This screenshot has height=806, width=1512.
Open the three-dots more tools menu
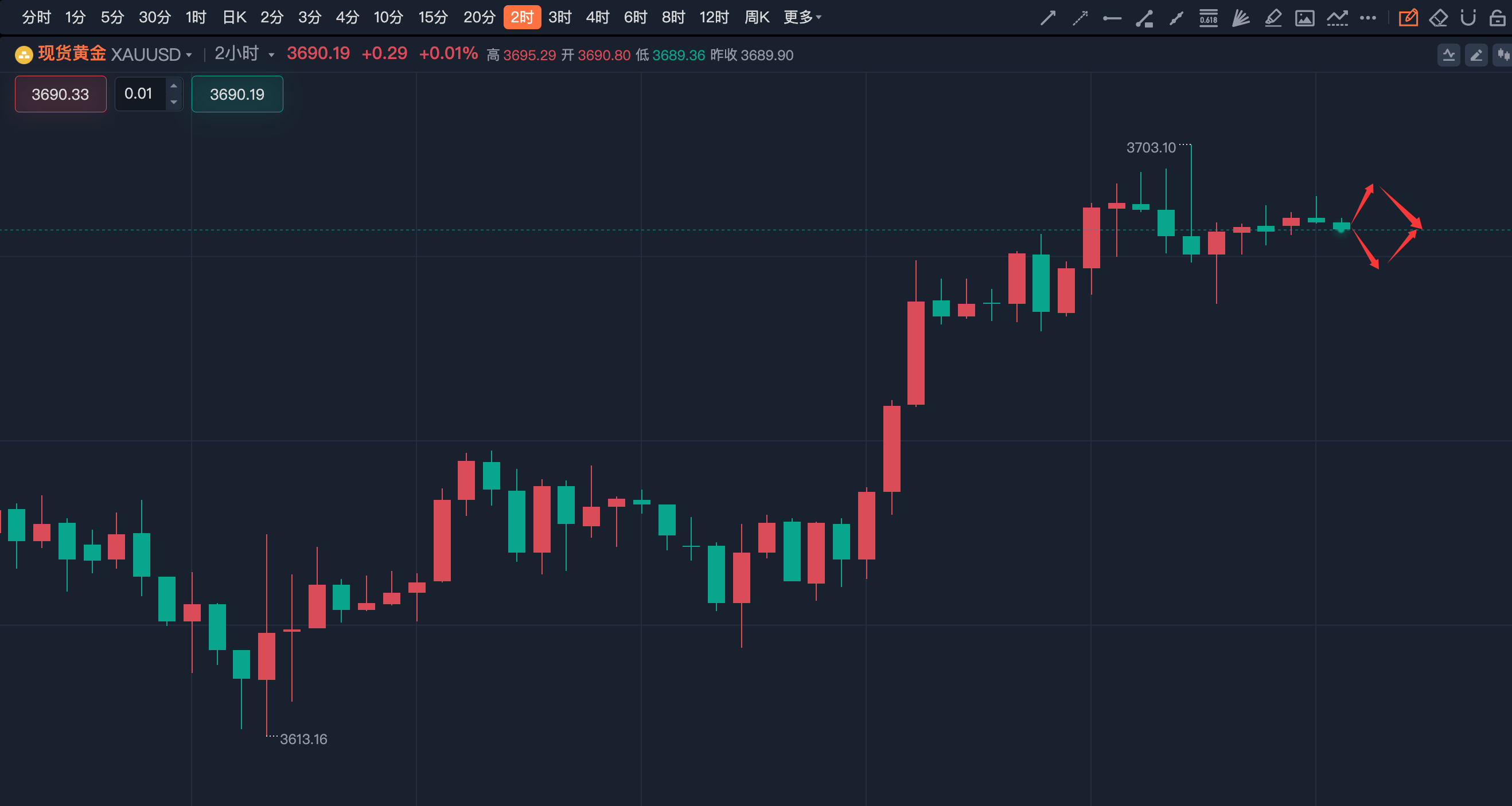(1367, 18)
